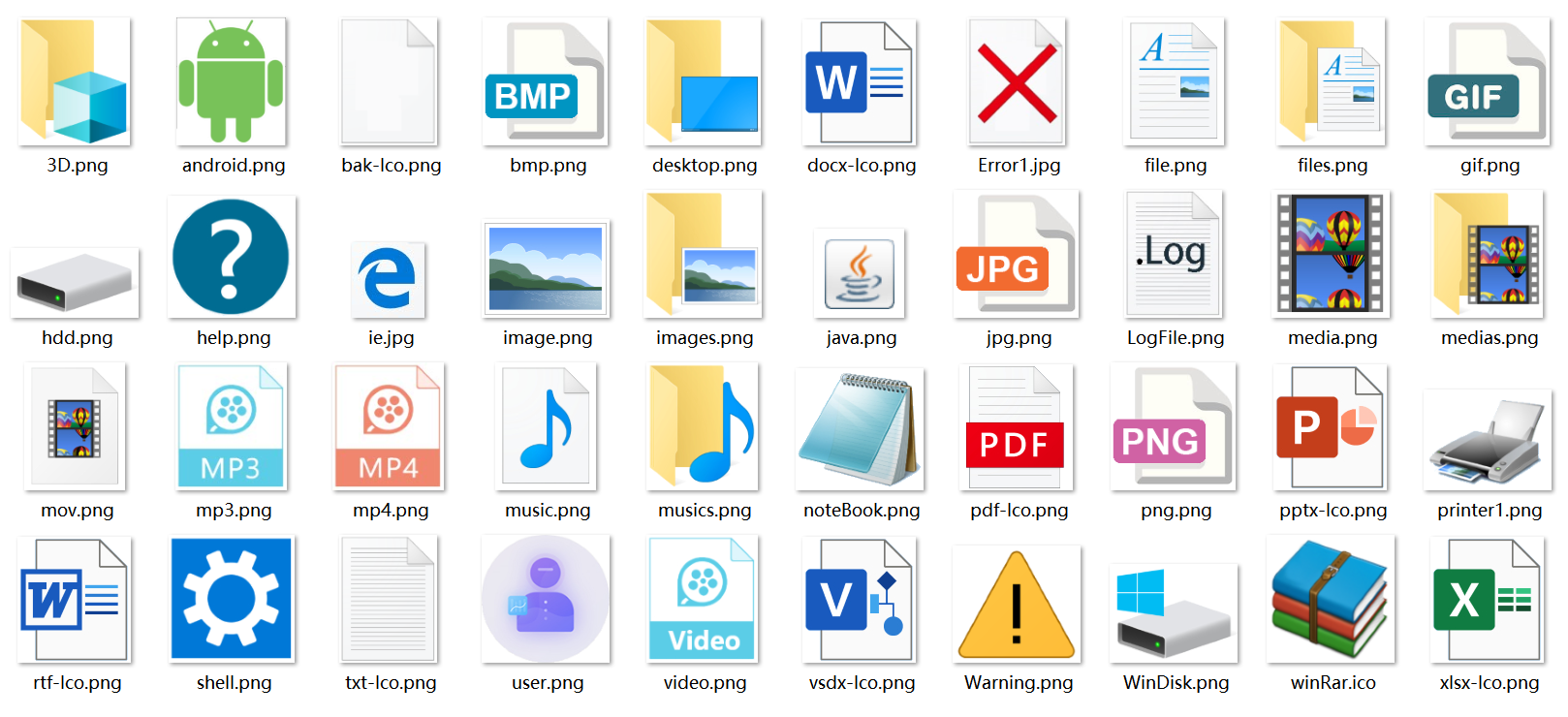
Task: Open the desktop.png folder icon
Action: point(703,81)
